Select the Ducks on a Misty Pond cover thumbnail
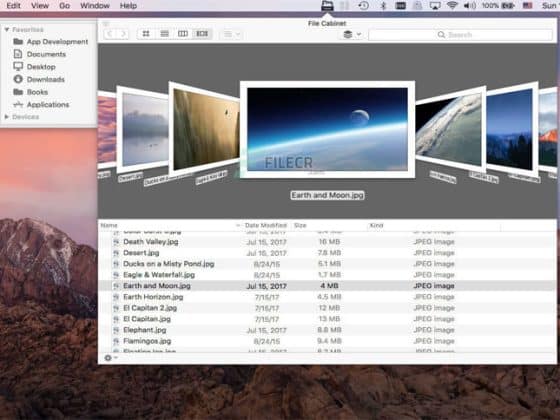 [x=143, y=129]
